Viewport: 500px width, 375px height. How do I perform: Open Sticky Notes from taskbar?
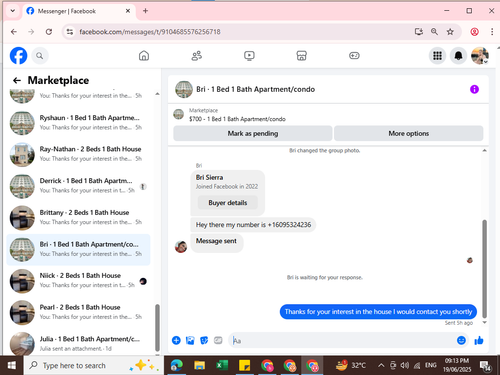(244, 366)
